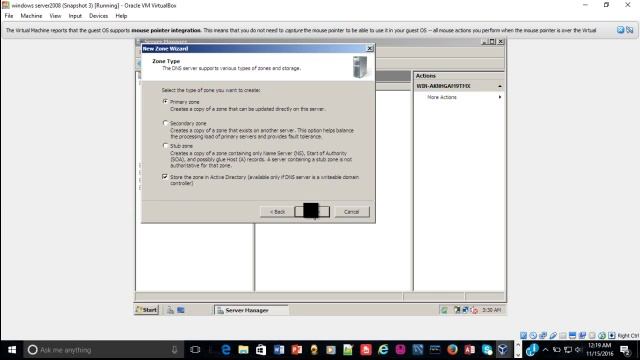640x360 pixels.
Task: Open the Windows Store taskbar icon
Action: [x=261, y=350]
